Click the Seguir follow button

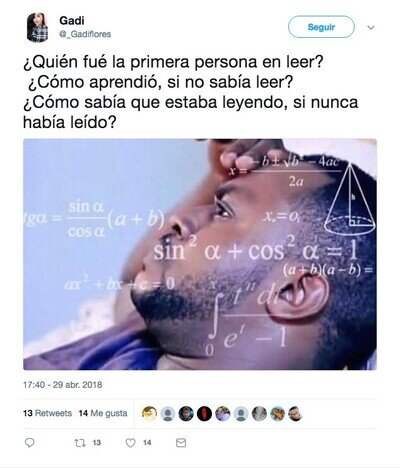pos(321,27)
